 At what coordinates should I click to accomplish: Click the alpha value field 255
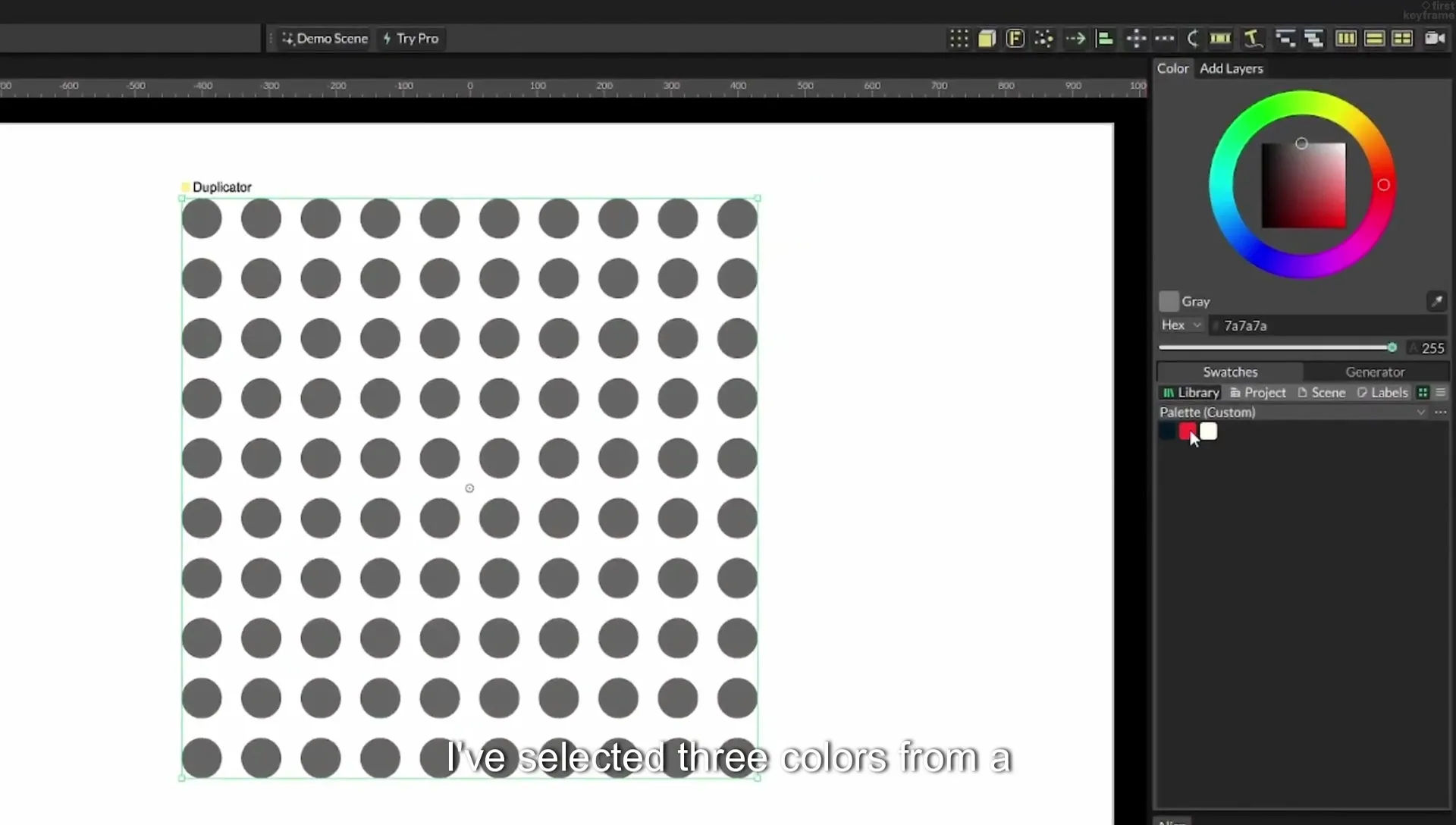point(1426,348)
